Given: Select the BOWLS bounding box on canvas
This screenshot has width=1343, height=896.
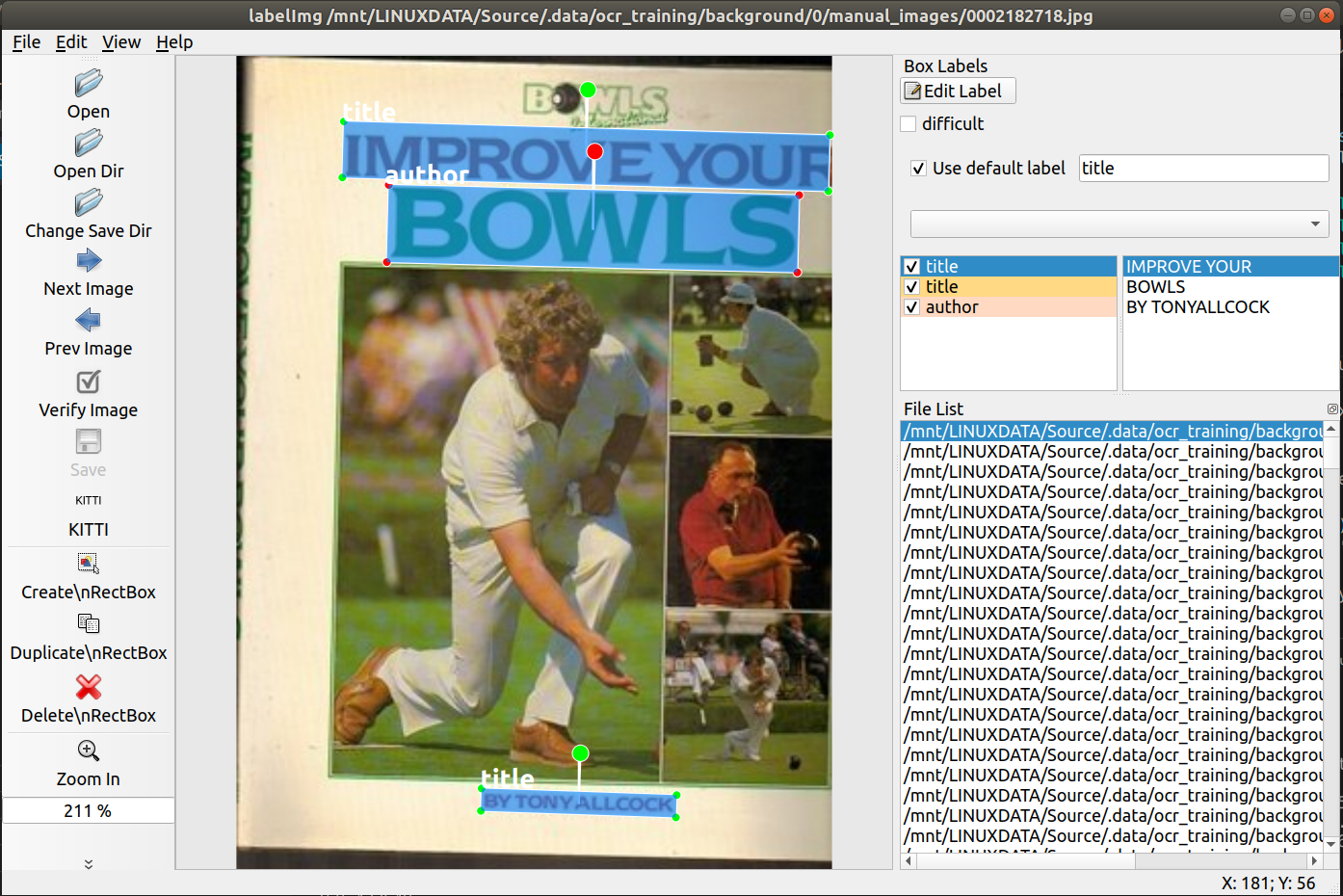Looking at the screenshot, I should click(x=592, y=228).
